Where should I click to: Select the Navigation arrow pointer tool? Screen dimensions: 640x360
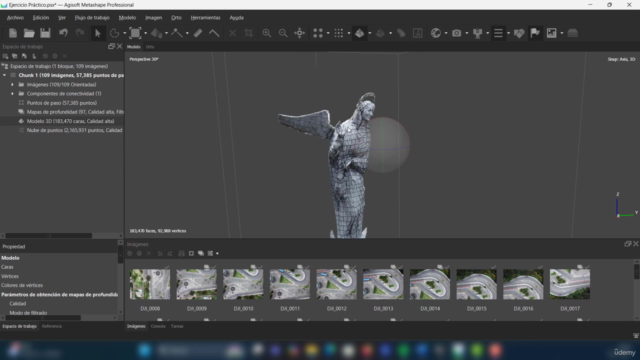(98, 33)
